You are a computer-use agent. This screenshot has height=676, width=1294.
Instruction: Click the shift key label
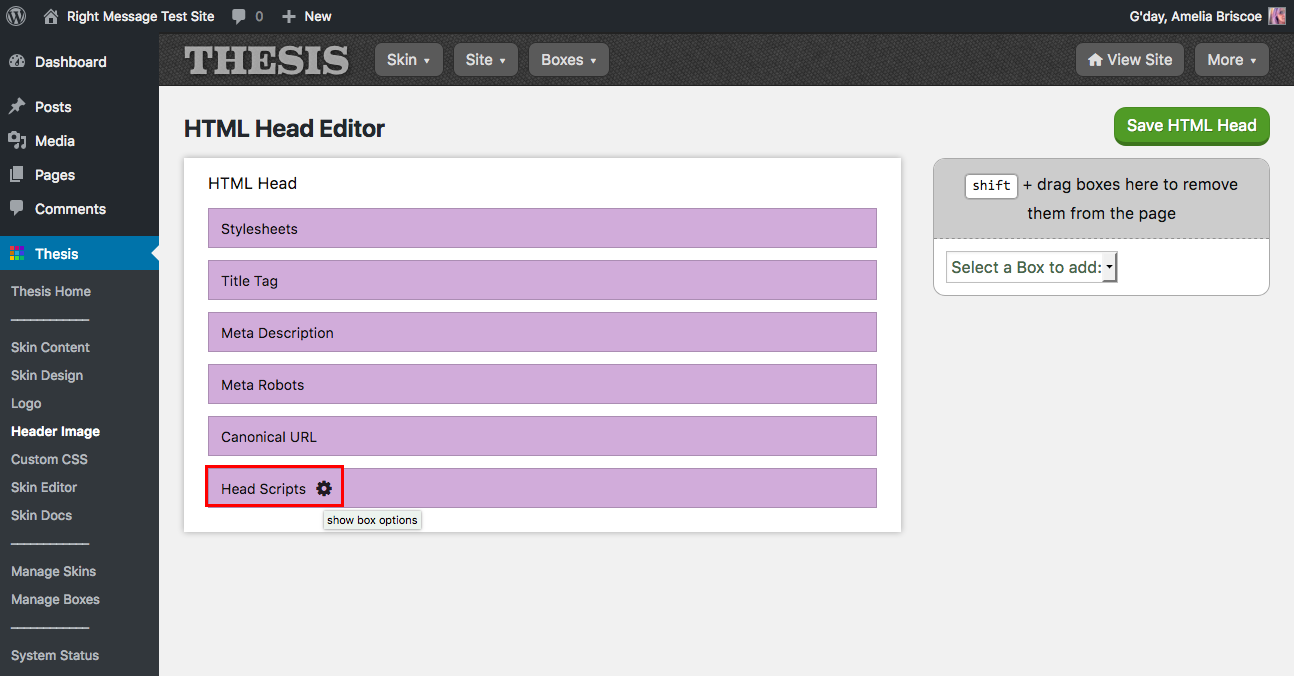[x=991, y=186]
